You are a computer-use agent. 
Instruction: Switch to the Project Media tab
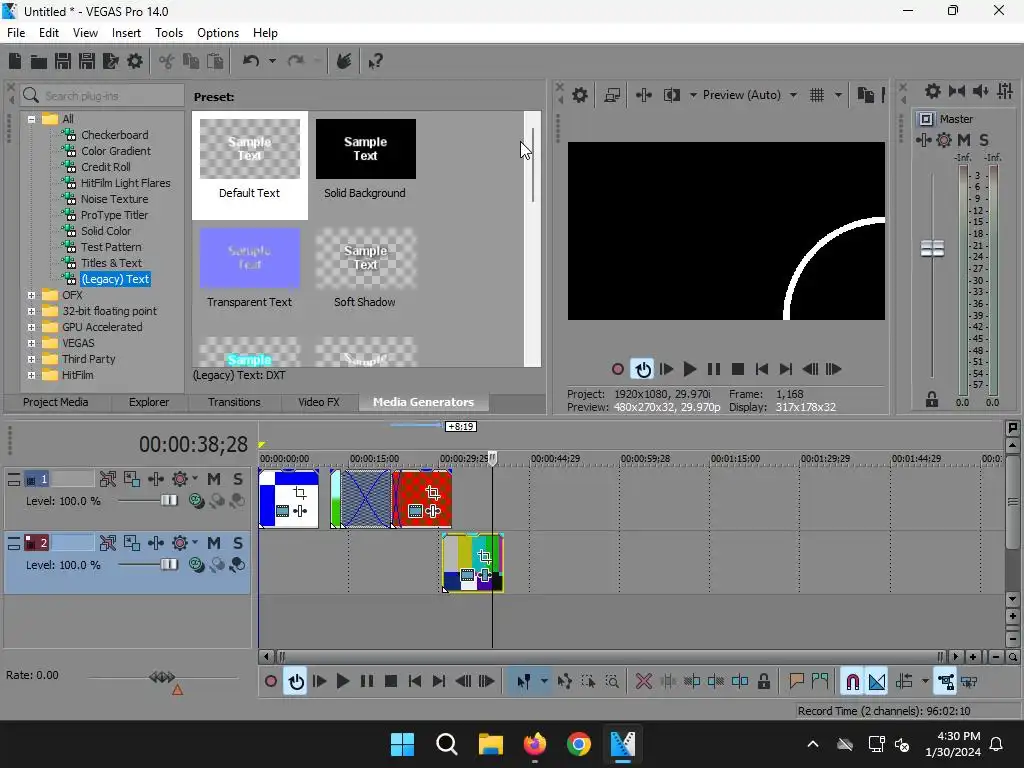(56, 402)
